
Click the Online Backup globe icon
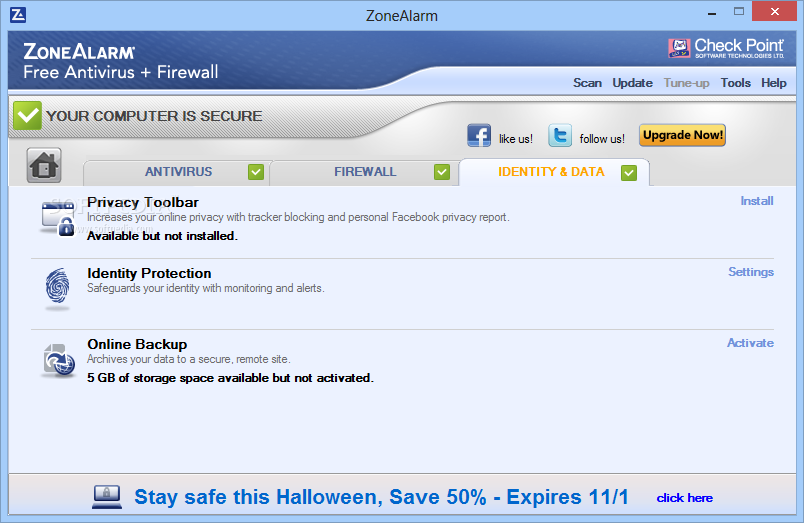click(59, 360)
